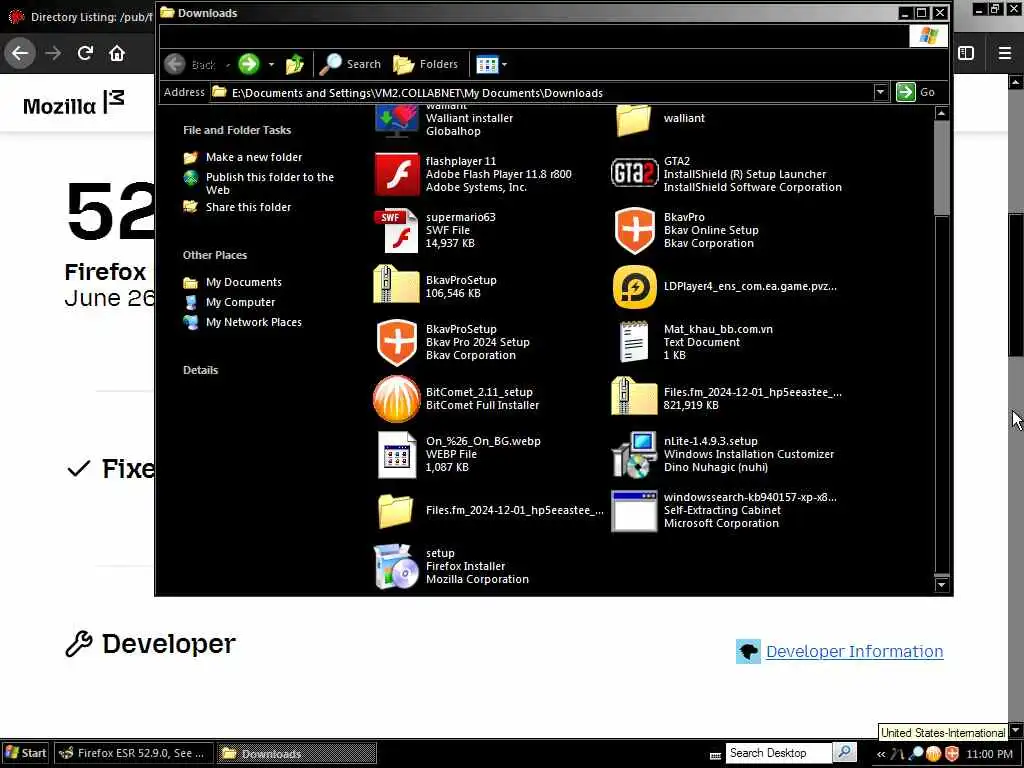This screenshot has width=1024, height=768.
Task: Open the Walliant installer file
Action: point(396,121)
